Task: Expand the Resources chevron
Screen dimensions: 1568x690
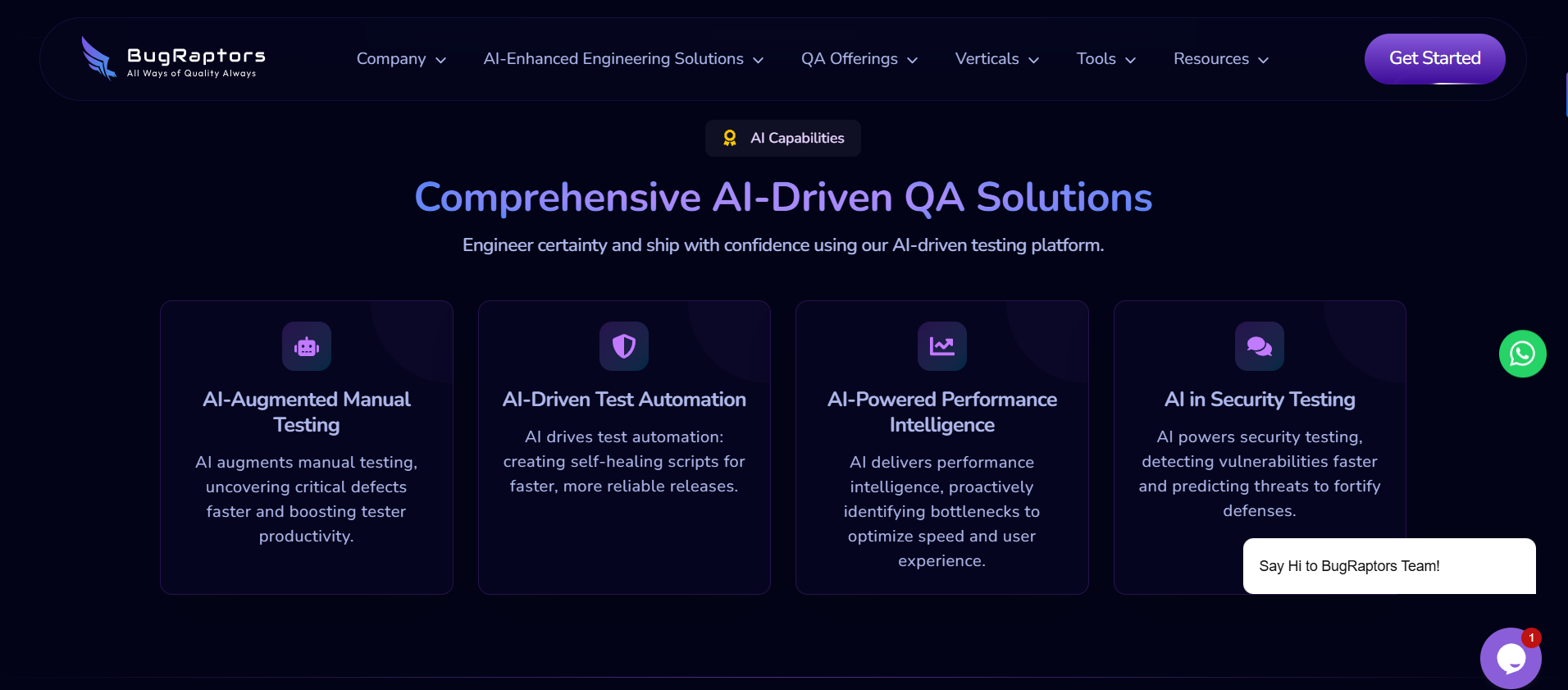Action: pos(1264,60)
